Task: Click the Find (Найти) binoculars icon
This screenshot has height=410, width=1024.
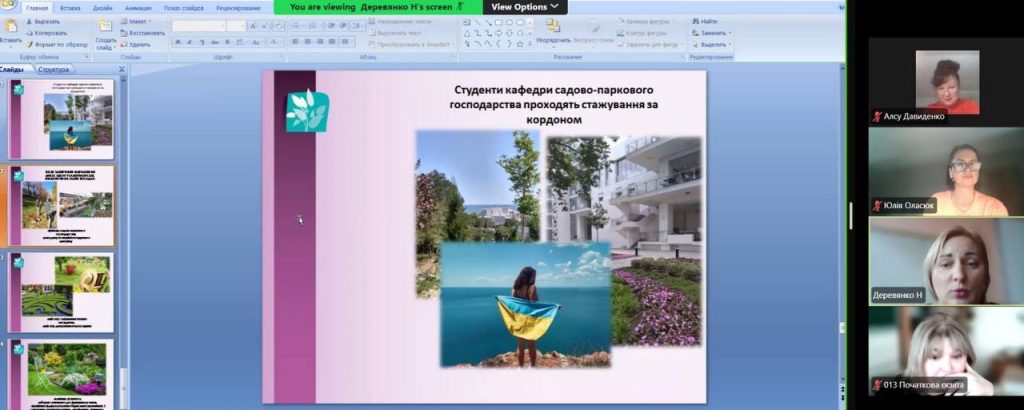Action: (x=694, y=21)
